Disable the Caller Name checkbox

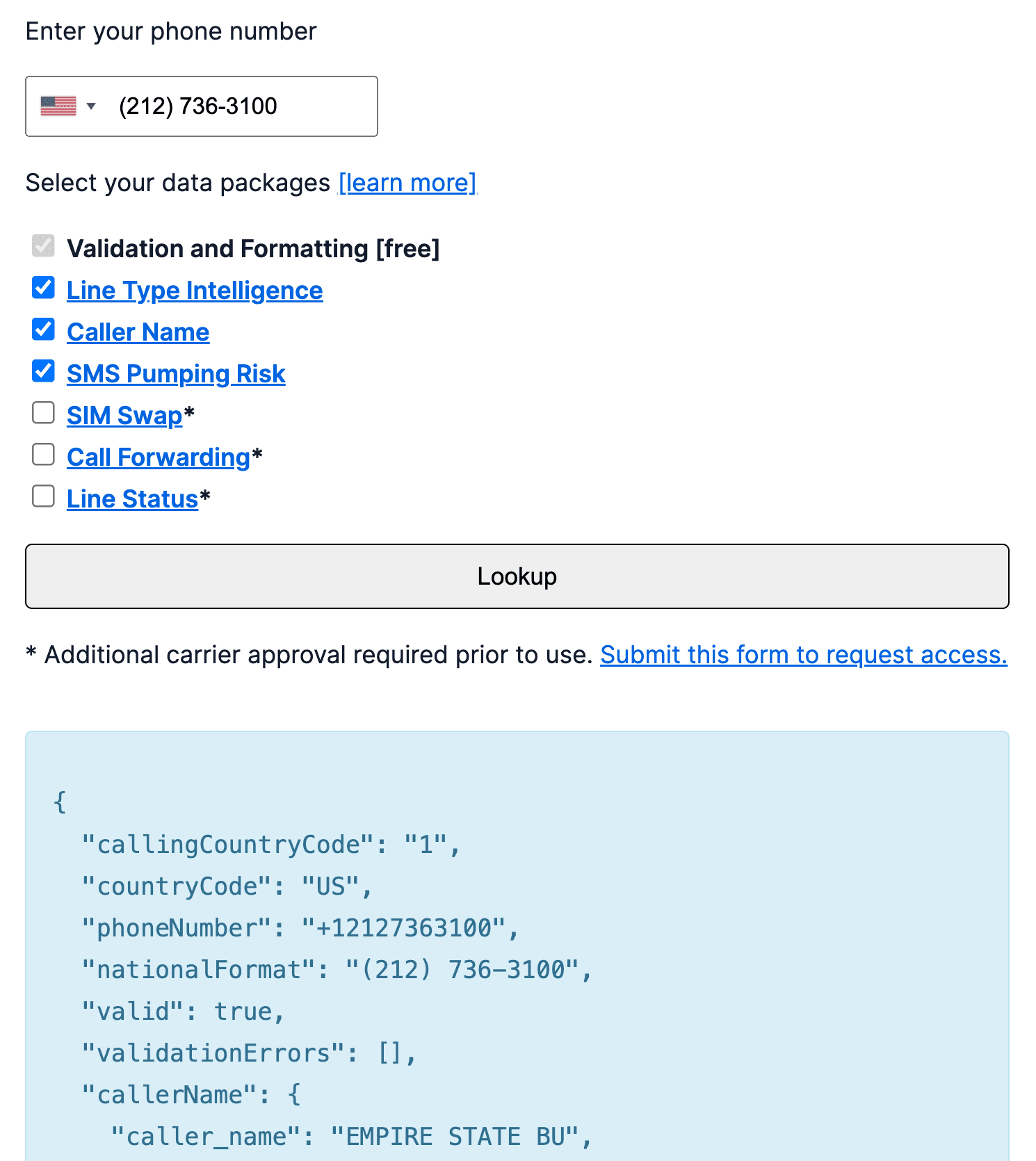(x=43, y=330)
